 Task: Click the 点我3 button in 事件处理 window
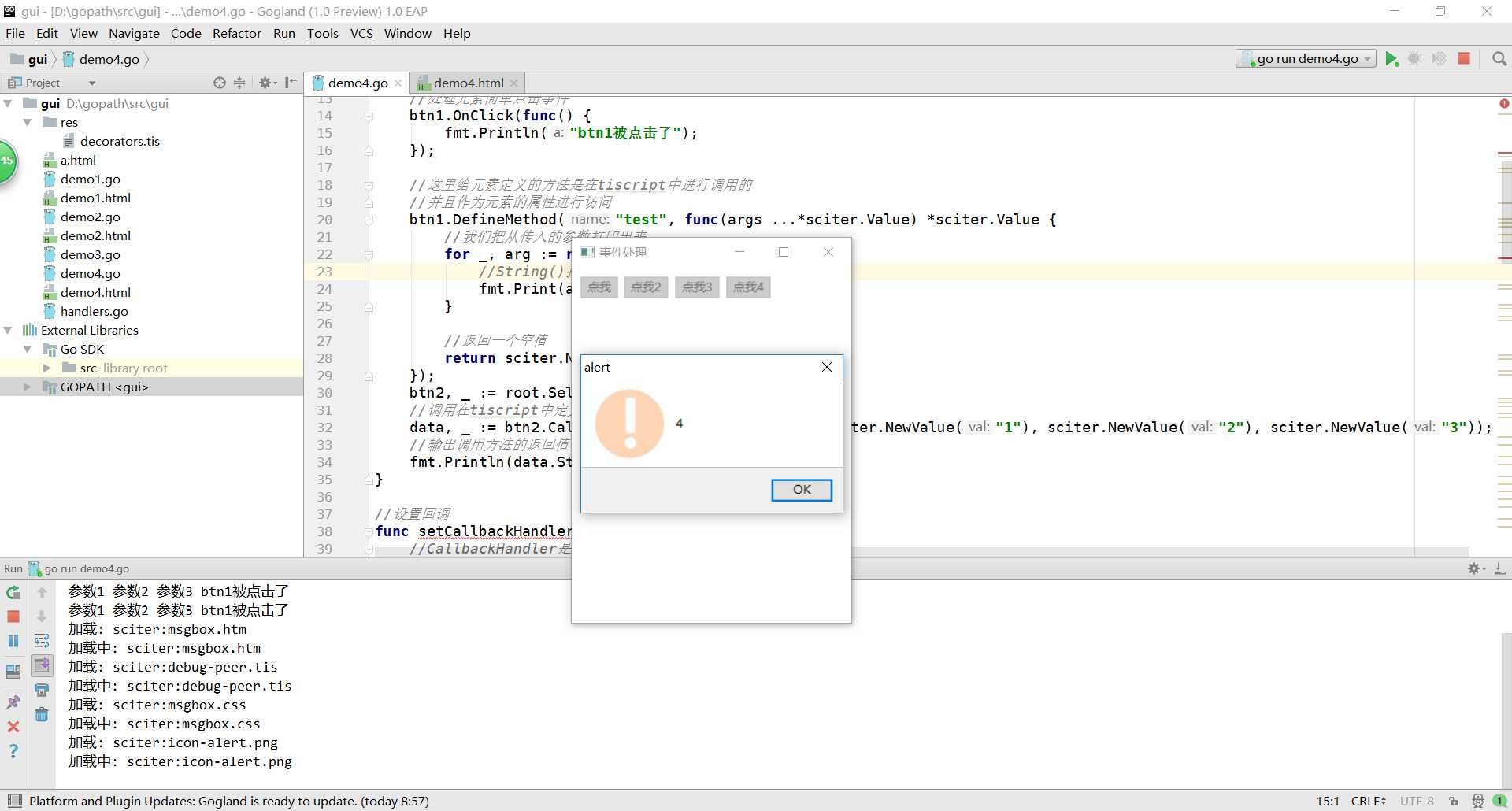697,287
